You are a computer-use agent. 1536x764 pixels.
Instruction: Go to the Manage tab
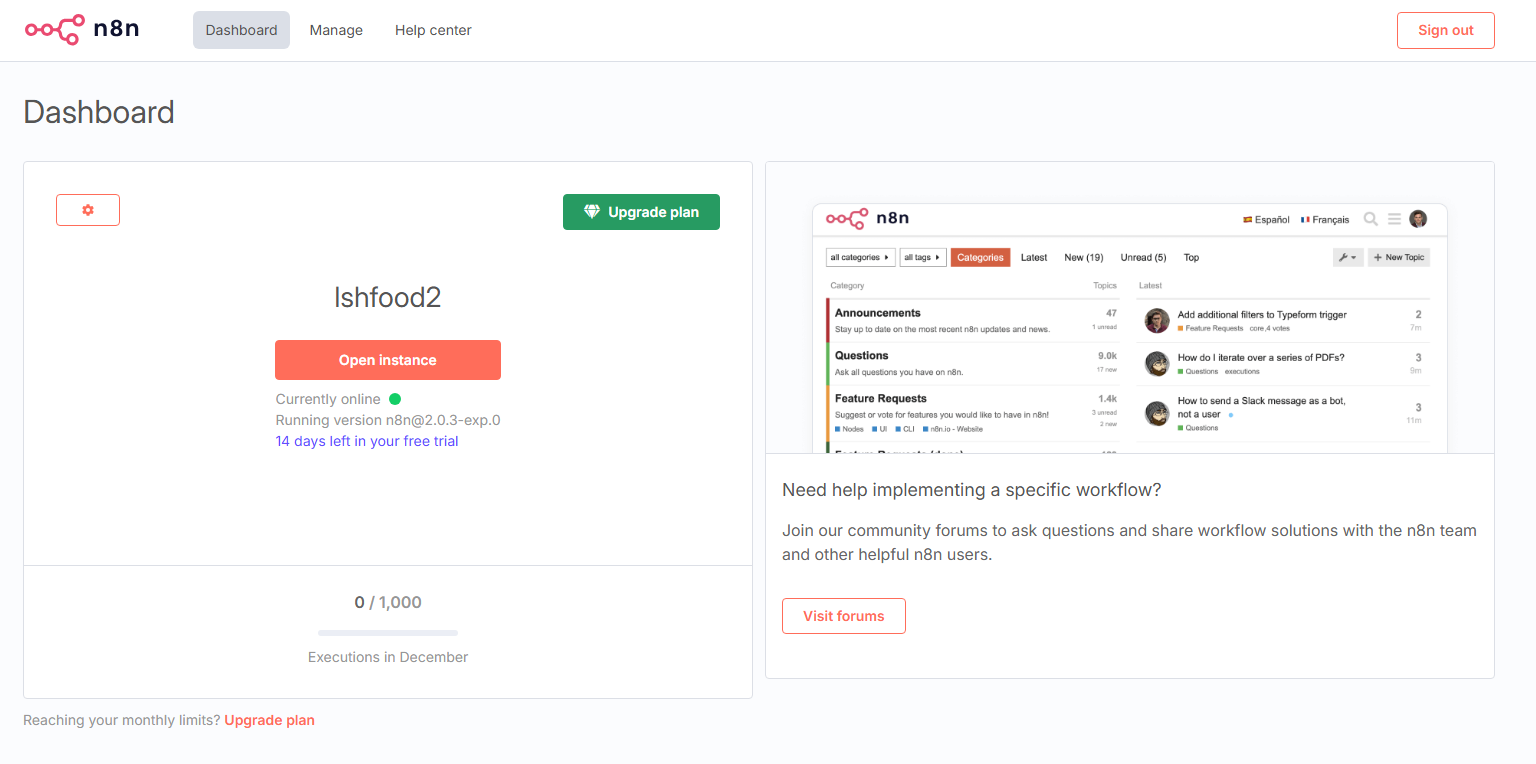coord(336,30)
